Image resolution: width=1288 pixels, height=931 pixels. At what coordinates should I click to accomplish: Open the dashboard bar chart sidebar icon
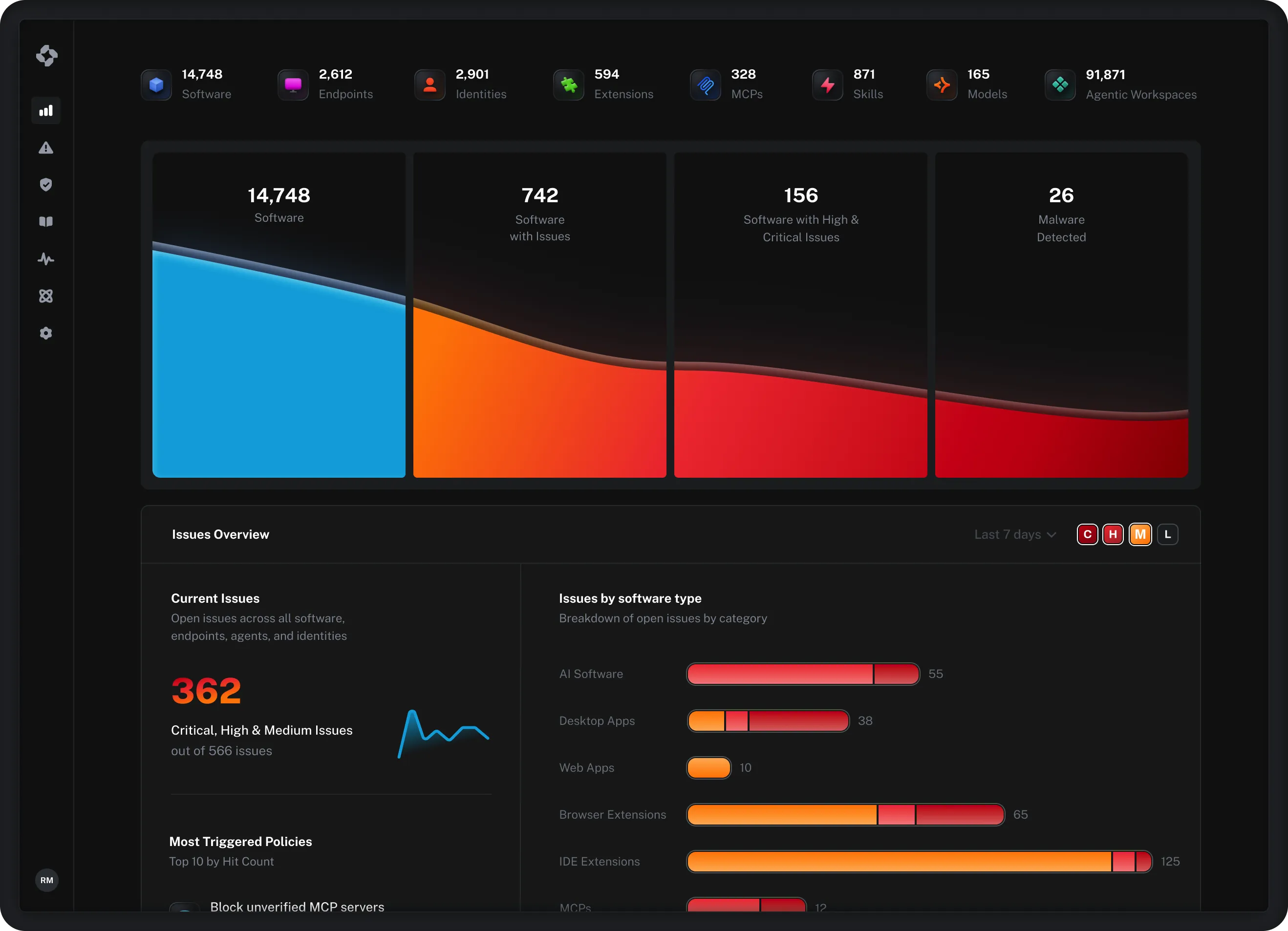pyautogui.click(x=46, y=111)
